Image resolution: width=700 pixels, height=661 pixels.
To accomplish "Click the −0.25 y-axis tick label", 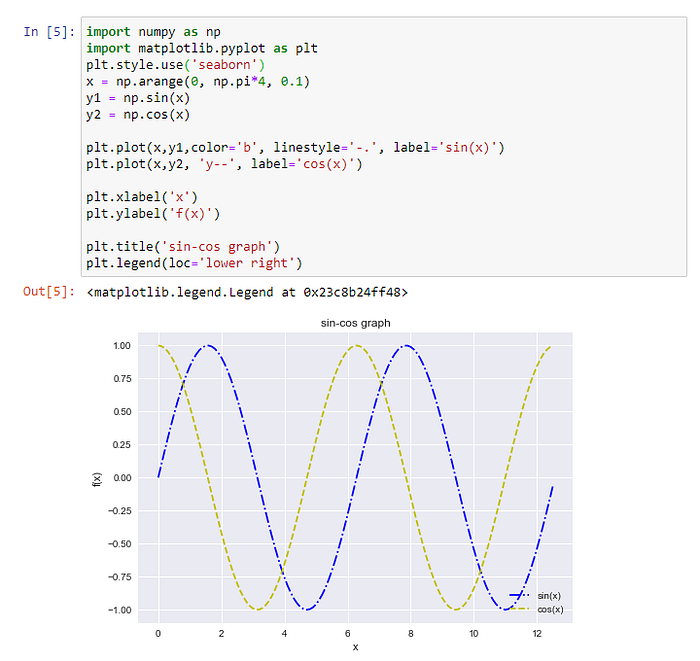I will 120,511.
